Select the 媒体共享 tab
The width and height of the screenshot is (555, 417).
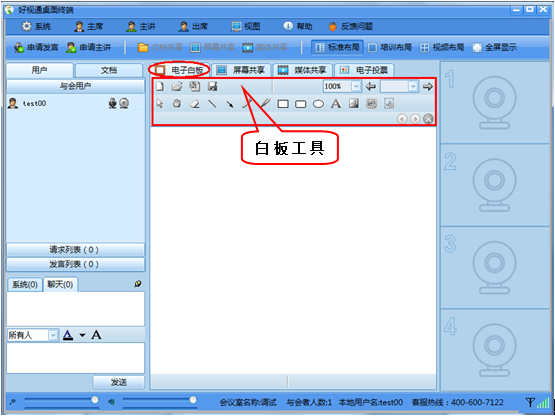coord(303,70)
